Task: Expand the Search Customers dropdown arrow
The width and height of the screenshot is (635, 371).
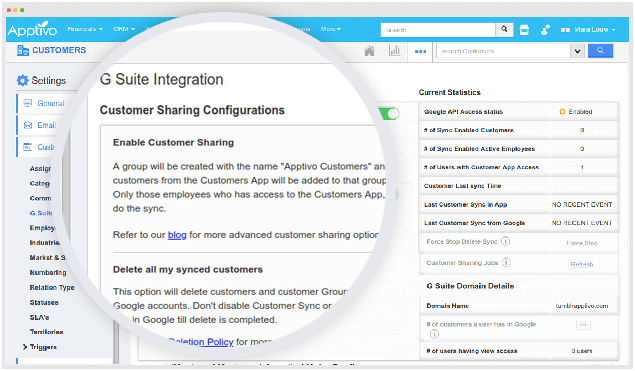Action: [x=577, y=51]
